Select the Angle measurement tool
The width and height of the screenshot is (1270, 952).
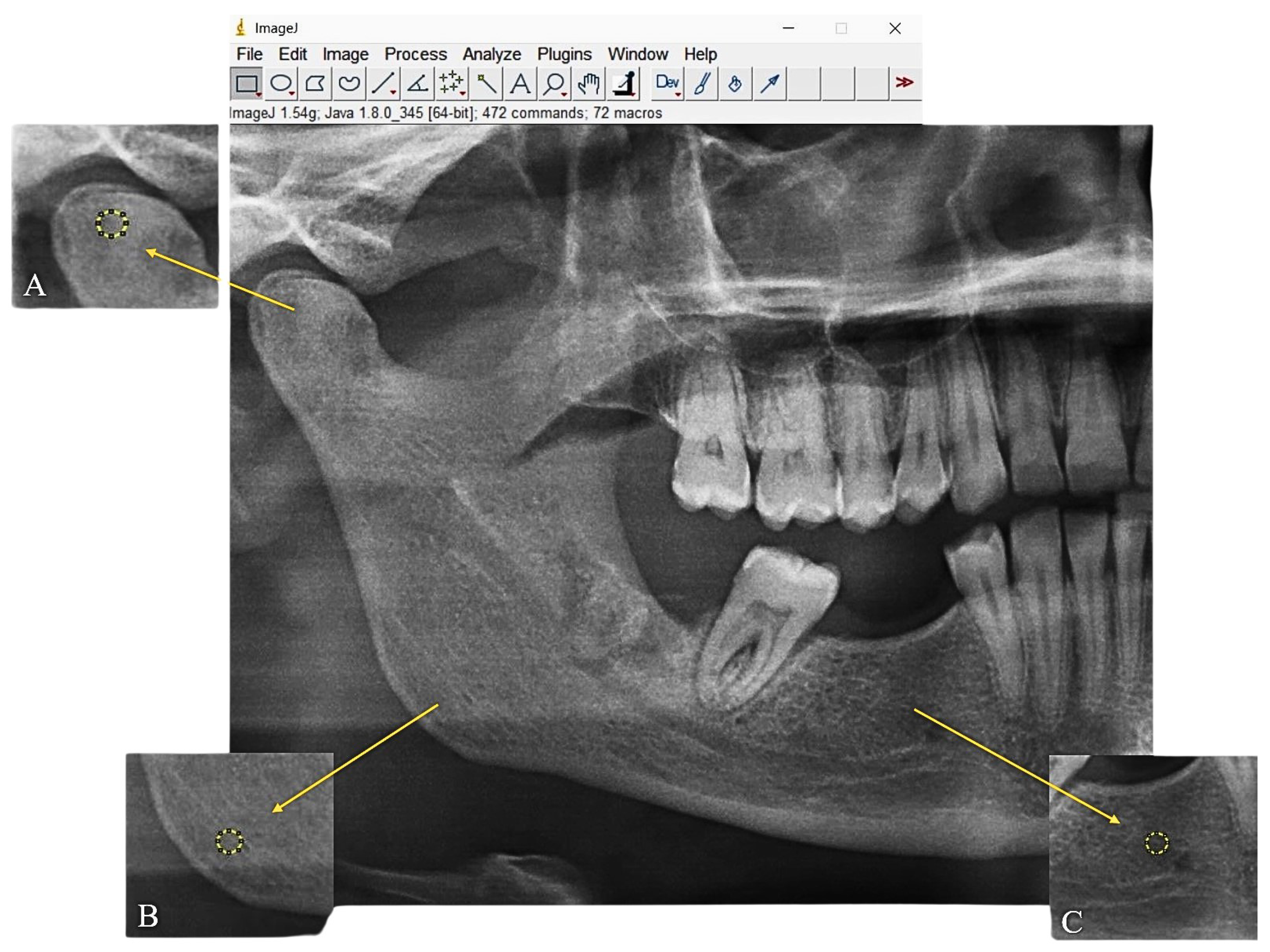tap(417, 84)
